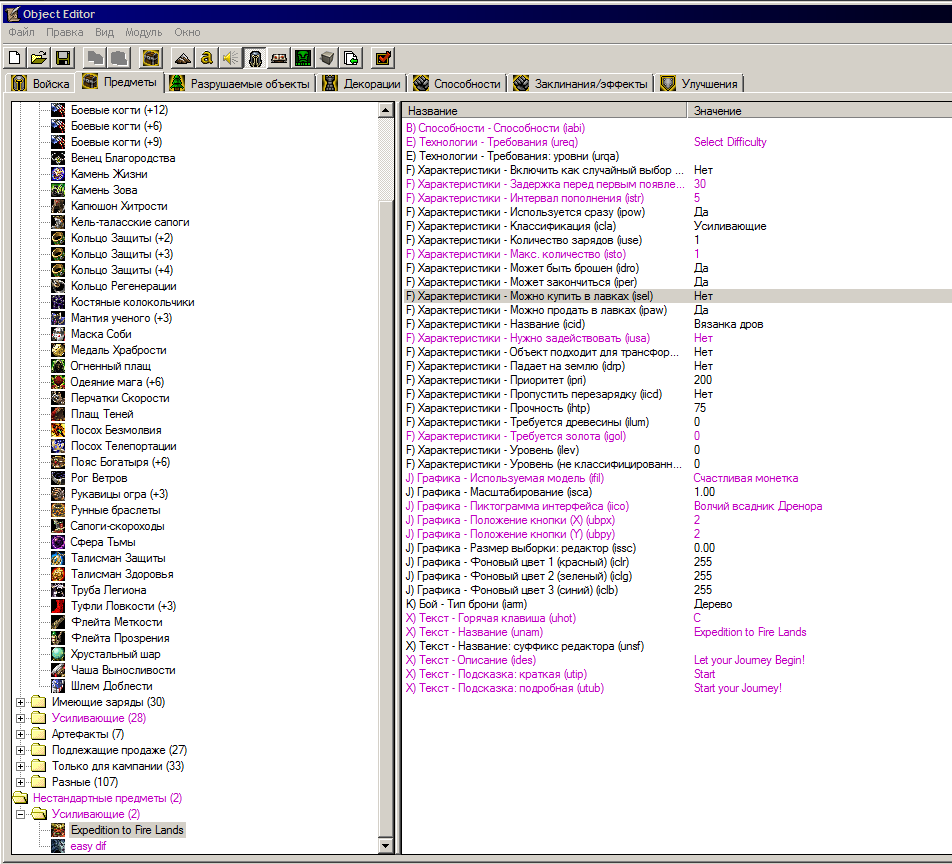Select the 'easy dif' custom item

click(x=88, y=846)
